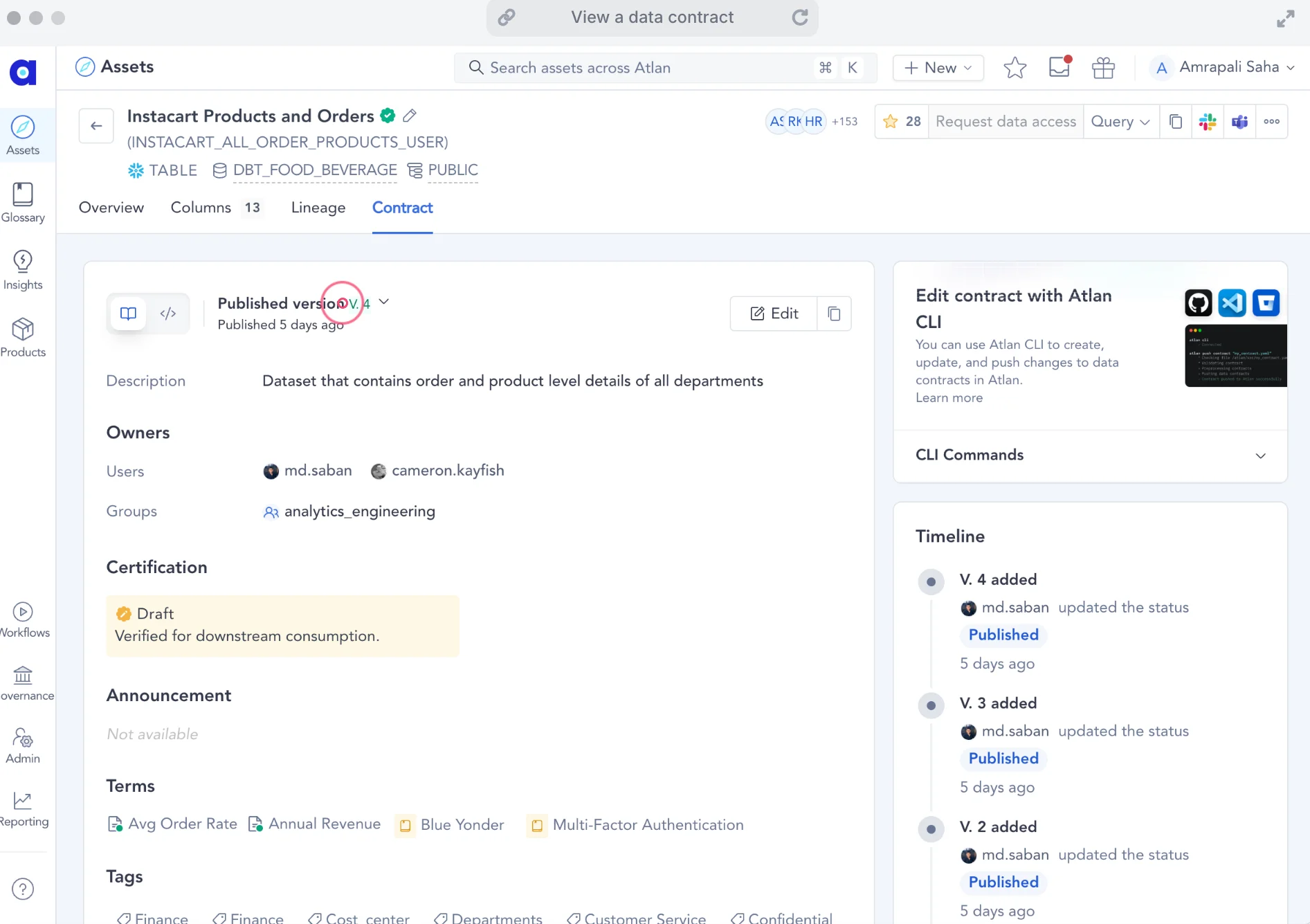This screenshot has height=924, width=1310.
Task: Switch contract to readable view
Action: pyautogui.click(x=127, y=313)
